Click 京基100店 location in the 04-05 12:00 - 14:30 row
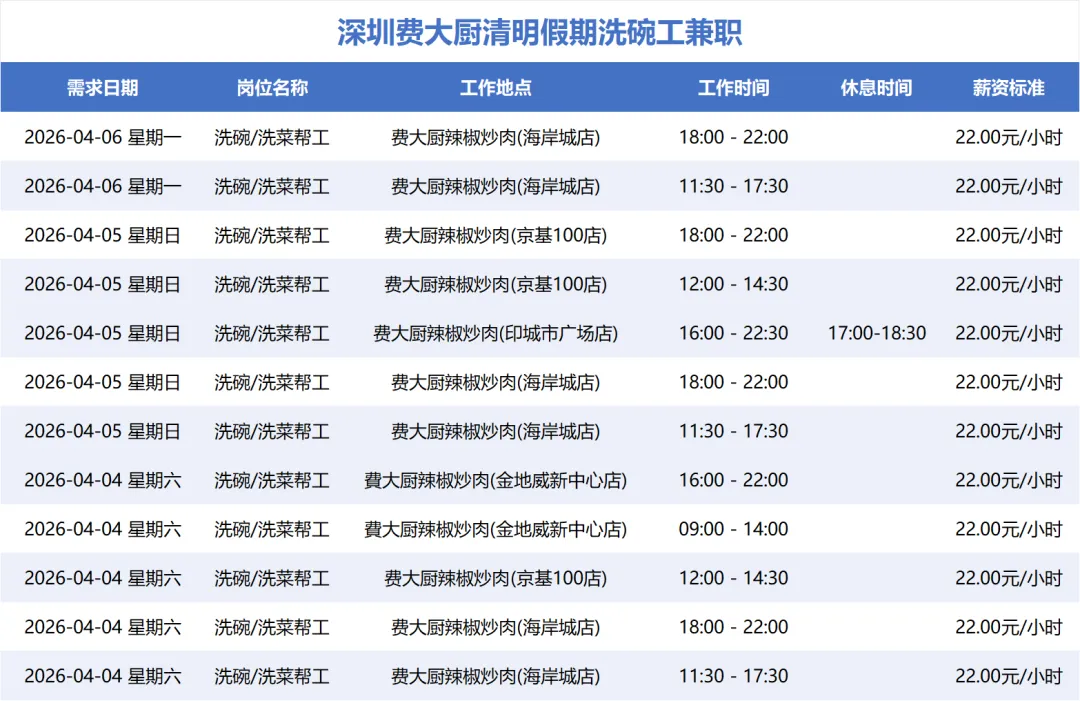The image size is (1080, 701). 496,284
